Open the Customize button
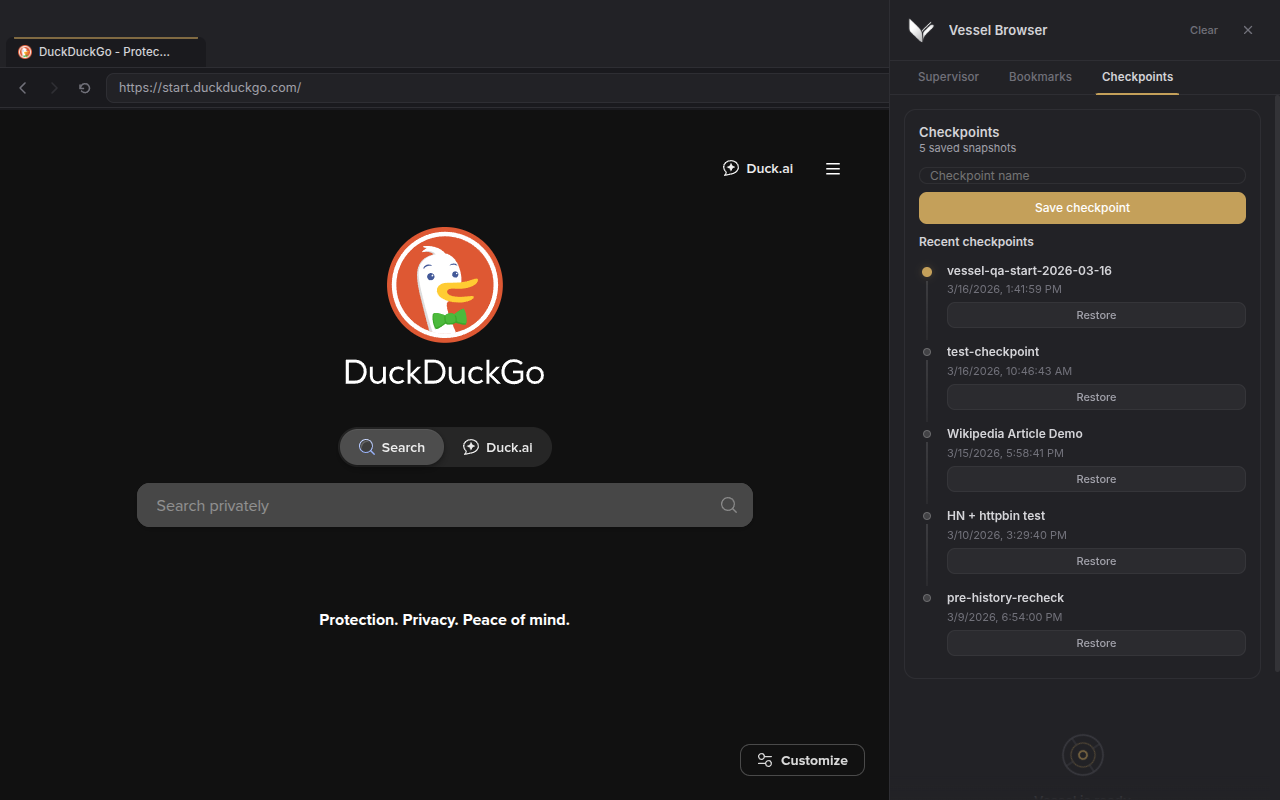 (802, 760)
